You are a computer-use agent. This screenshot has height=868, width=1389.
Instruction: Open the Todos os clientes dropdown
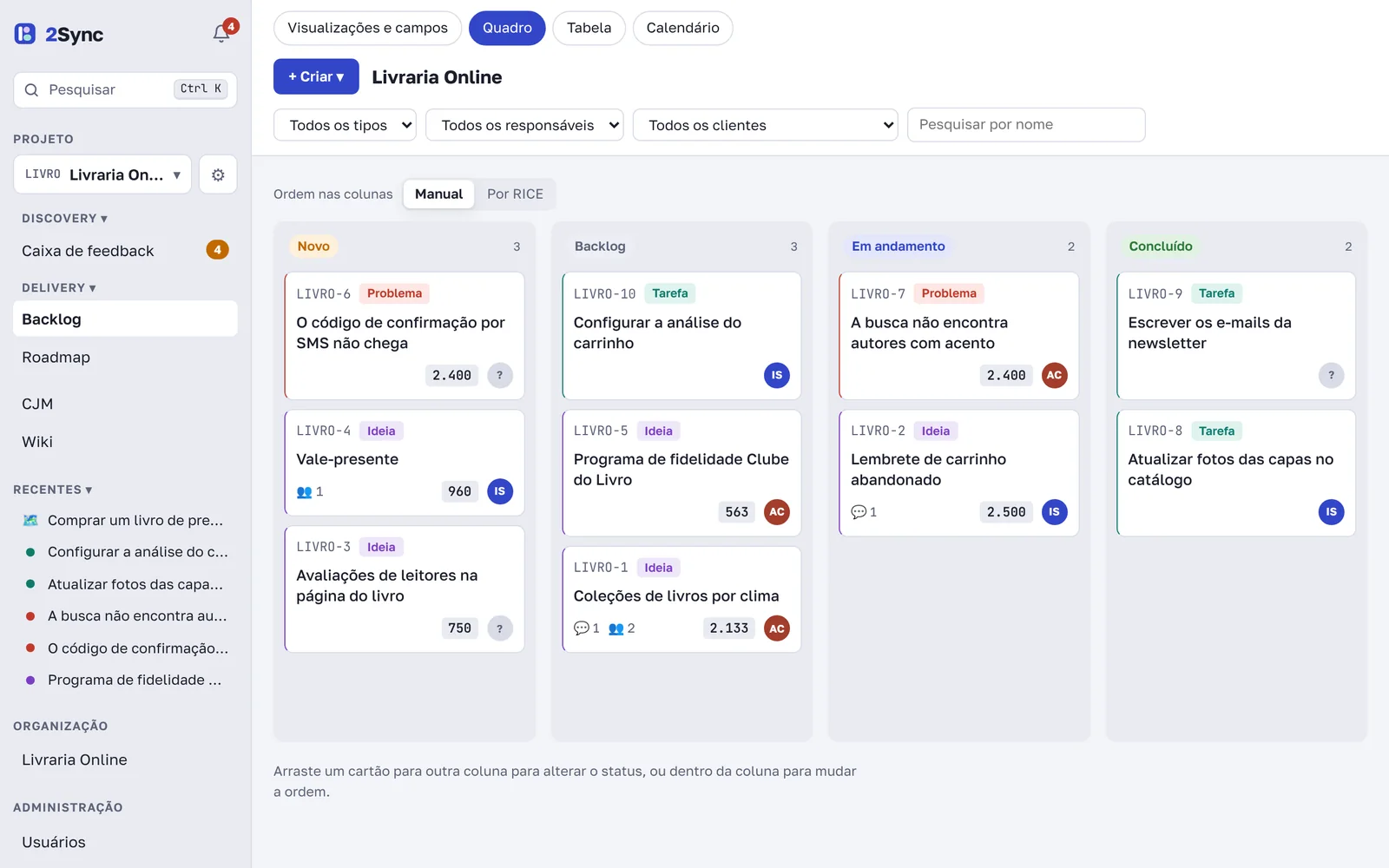tap(765, 125)
